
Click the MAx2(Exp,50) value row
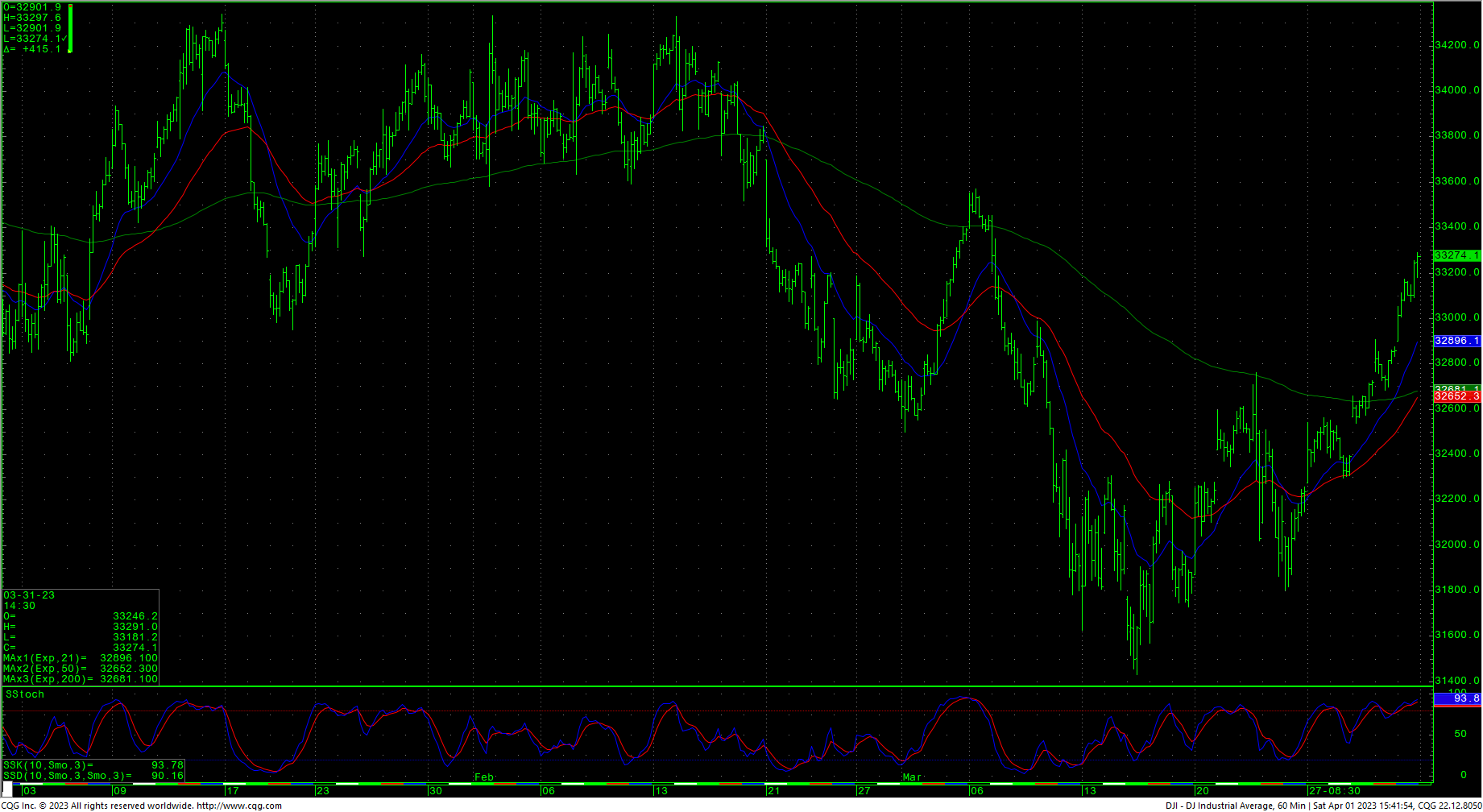click(x=81, y=669)
